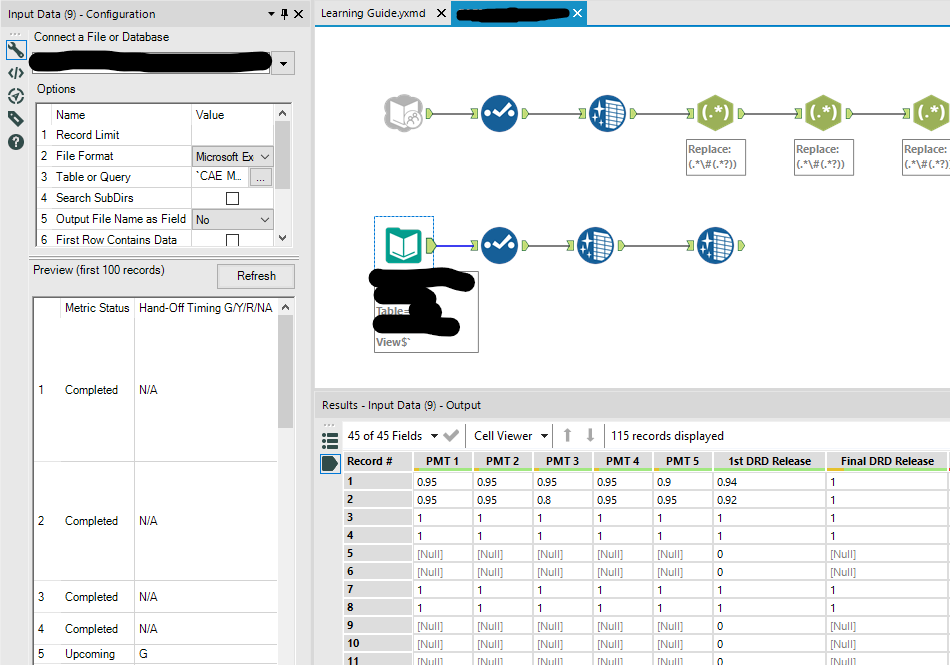
Task: Open the XML view via the code icon
Action: [x=15, y=72]
